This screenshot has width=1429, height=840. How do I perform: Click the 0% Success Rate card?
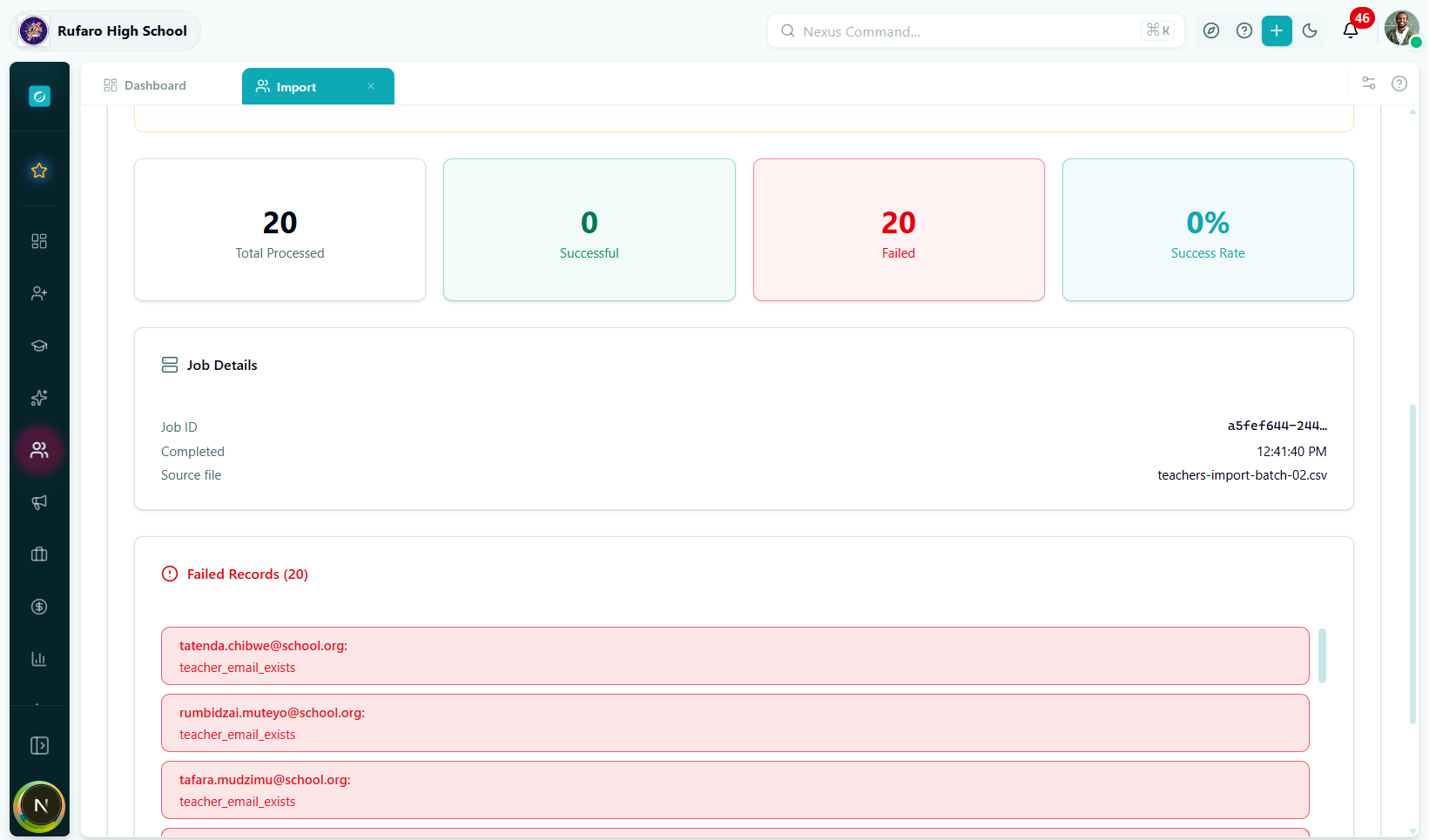click(1208, 230)
